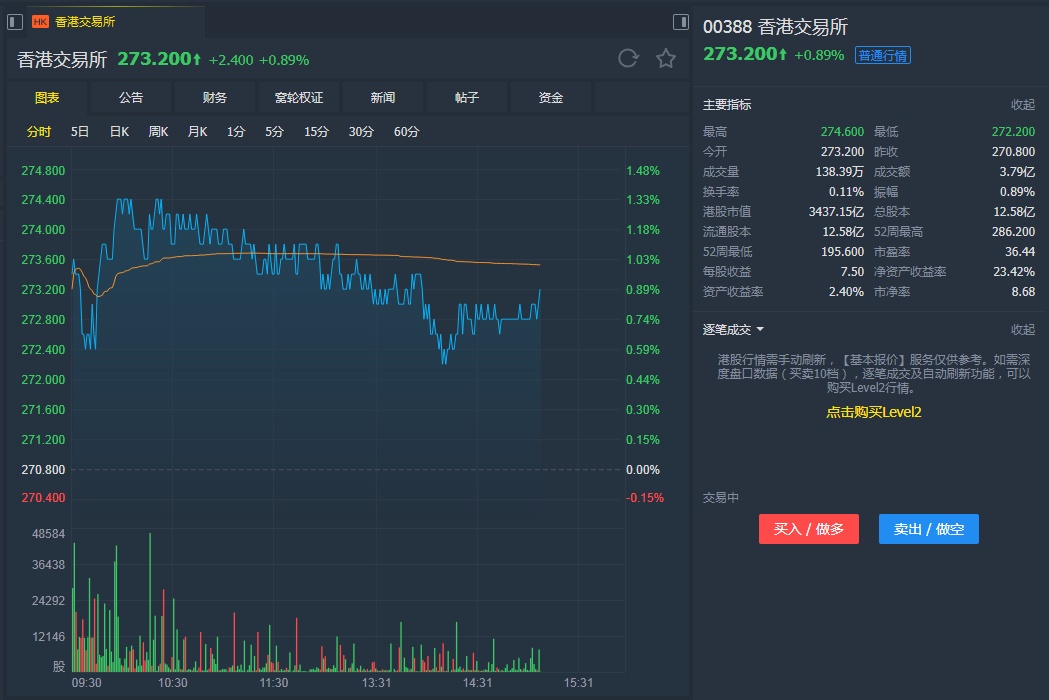This screenshot has width=1049, height=700.
Task: Add stock to favorites with star icon
Action: point(666,58)
